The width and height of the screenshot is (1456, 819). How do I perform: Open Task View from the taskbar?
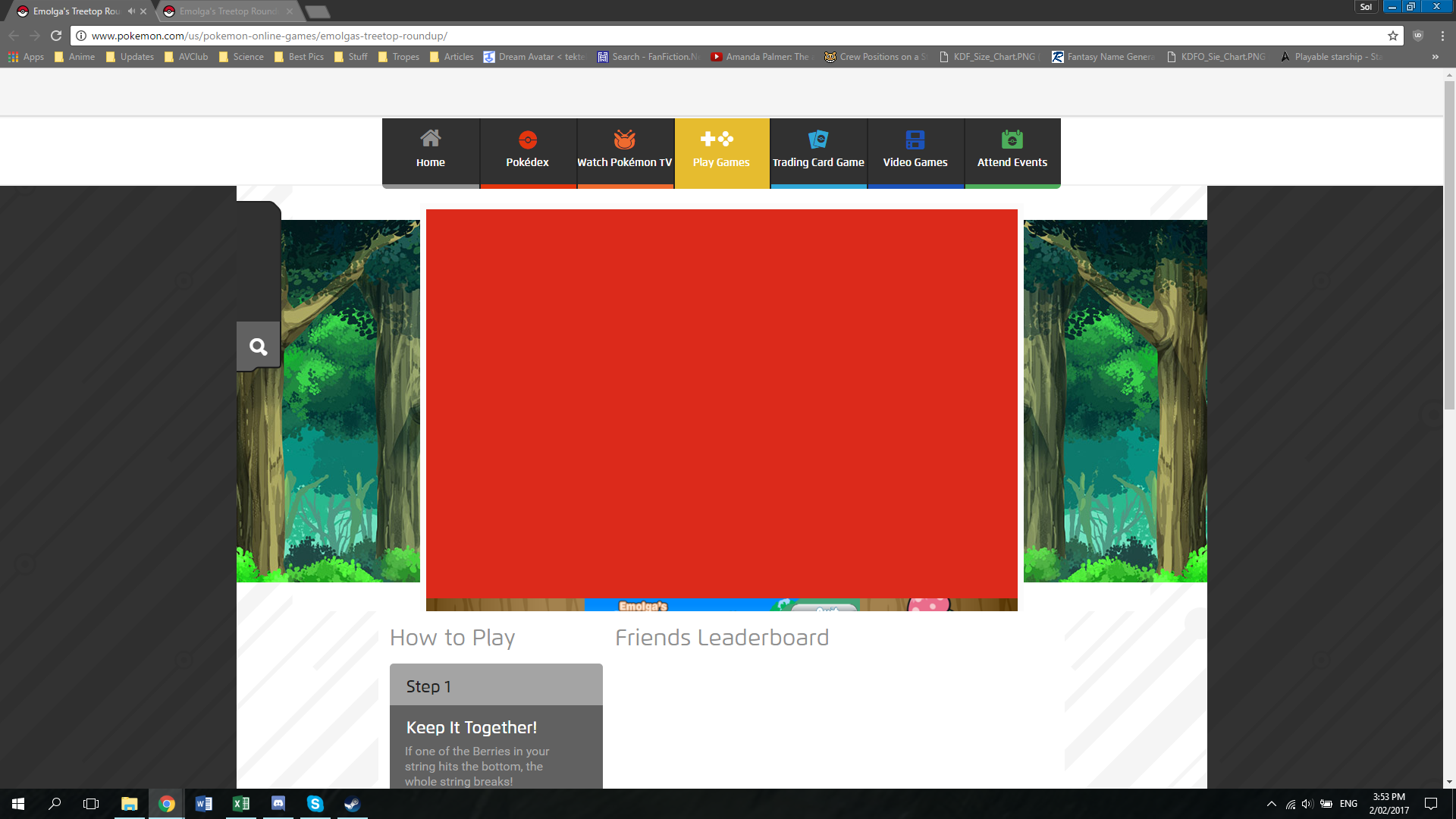click(91, 804)
